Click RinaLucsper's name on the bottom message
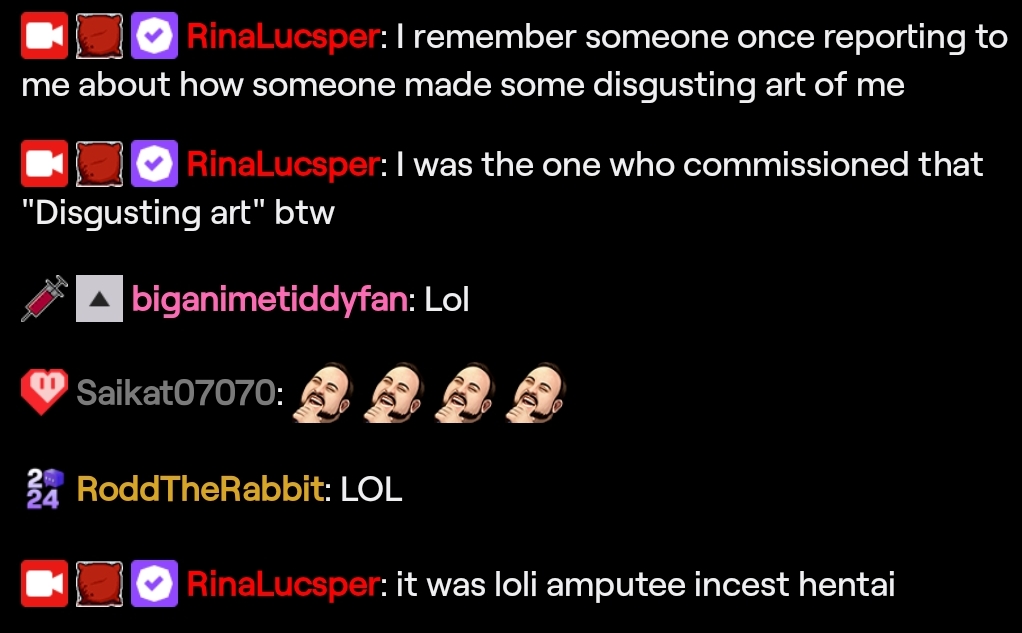Viewport: 1022px width, 633px height. point(282,585)
